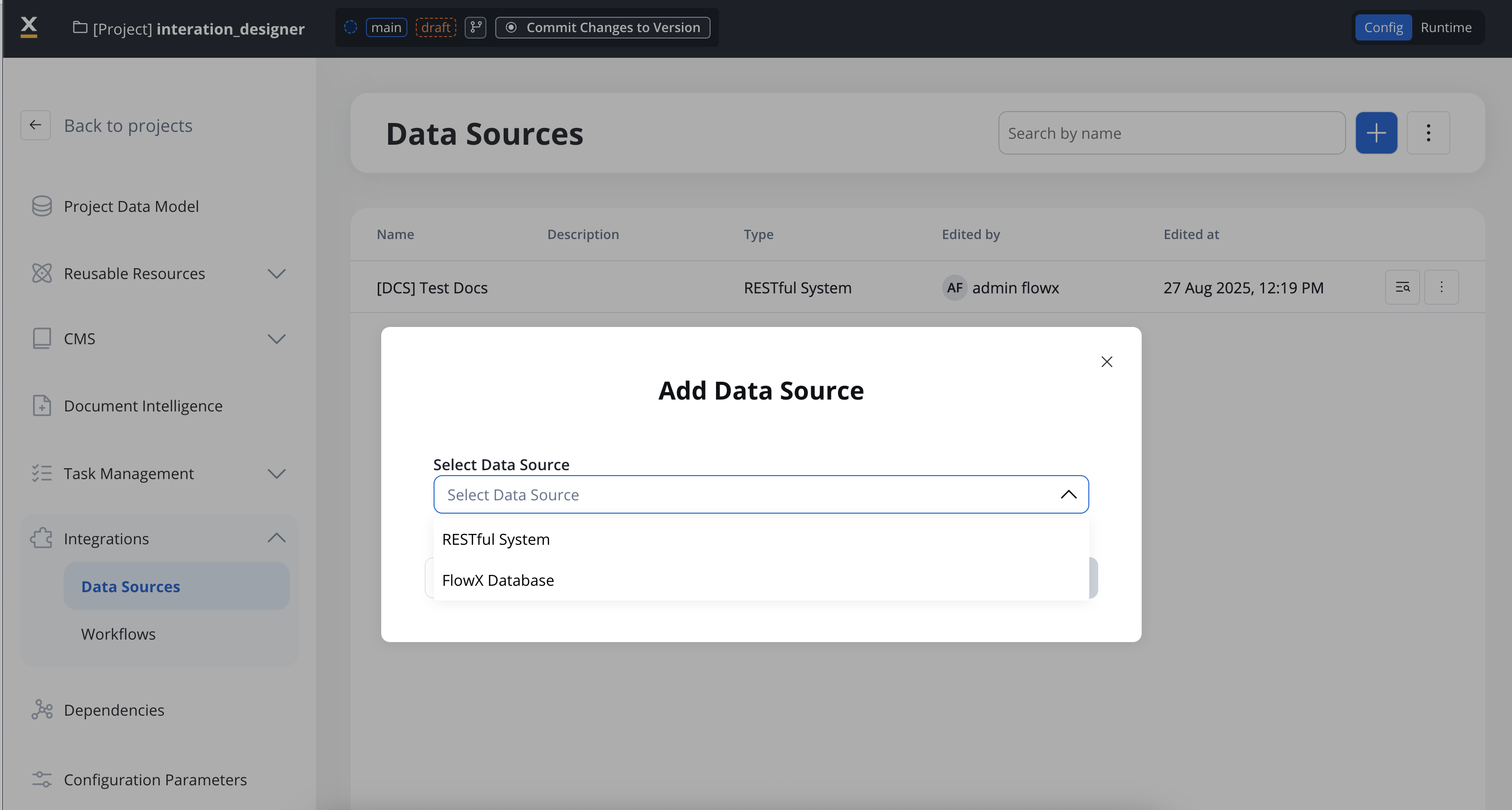Click the branch icon next to draft
This screenshot has width=1512, height=810.
pos(475,28)
